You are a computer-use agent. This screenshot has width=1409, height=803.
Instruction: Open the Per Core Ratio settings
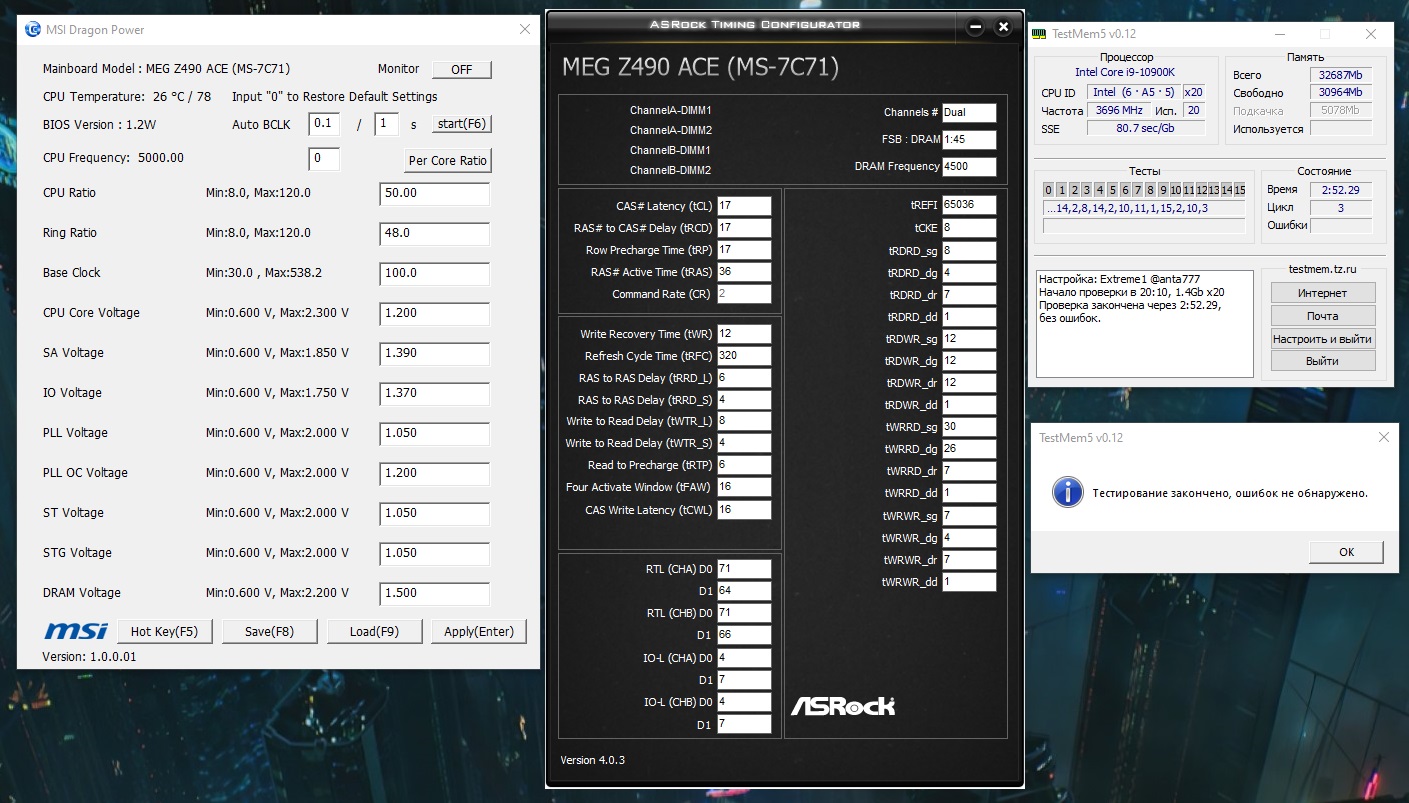pos(448,161)
